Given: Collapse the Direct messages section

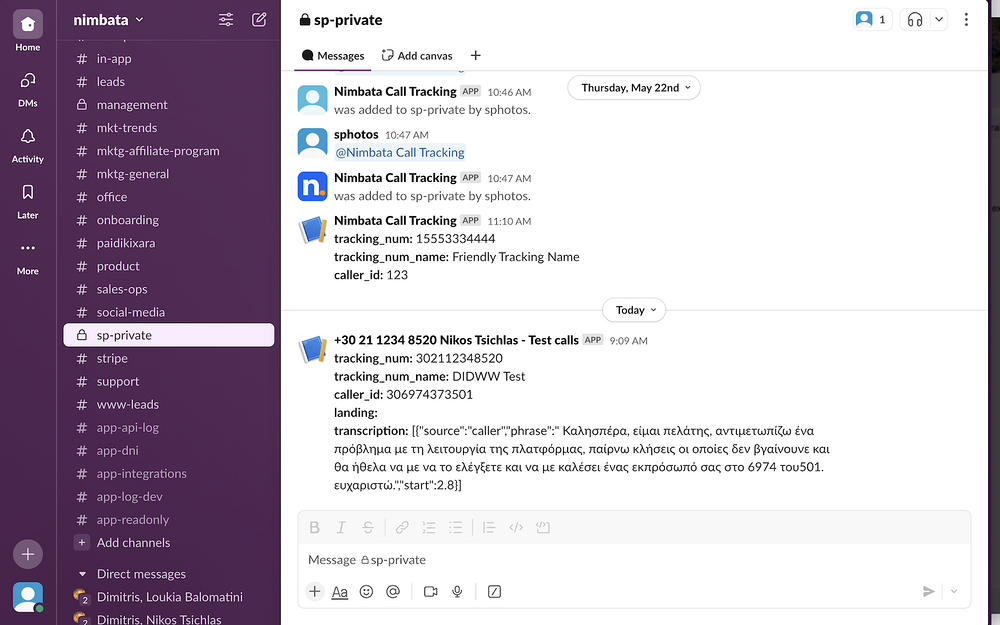Looking at the screenshot, I should pos(82,574).
